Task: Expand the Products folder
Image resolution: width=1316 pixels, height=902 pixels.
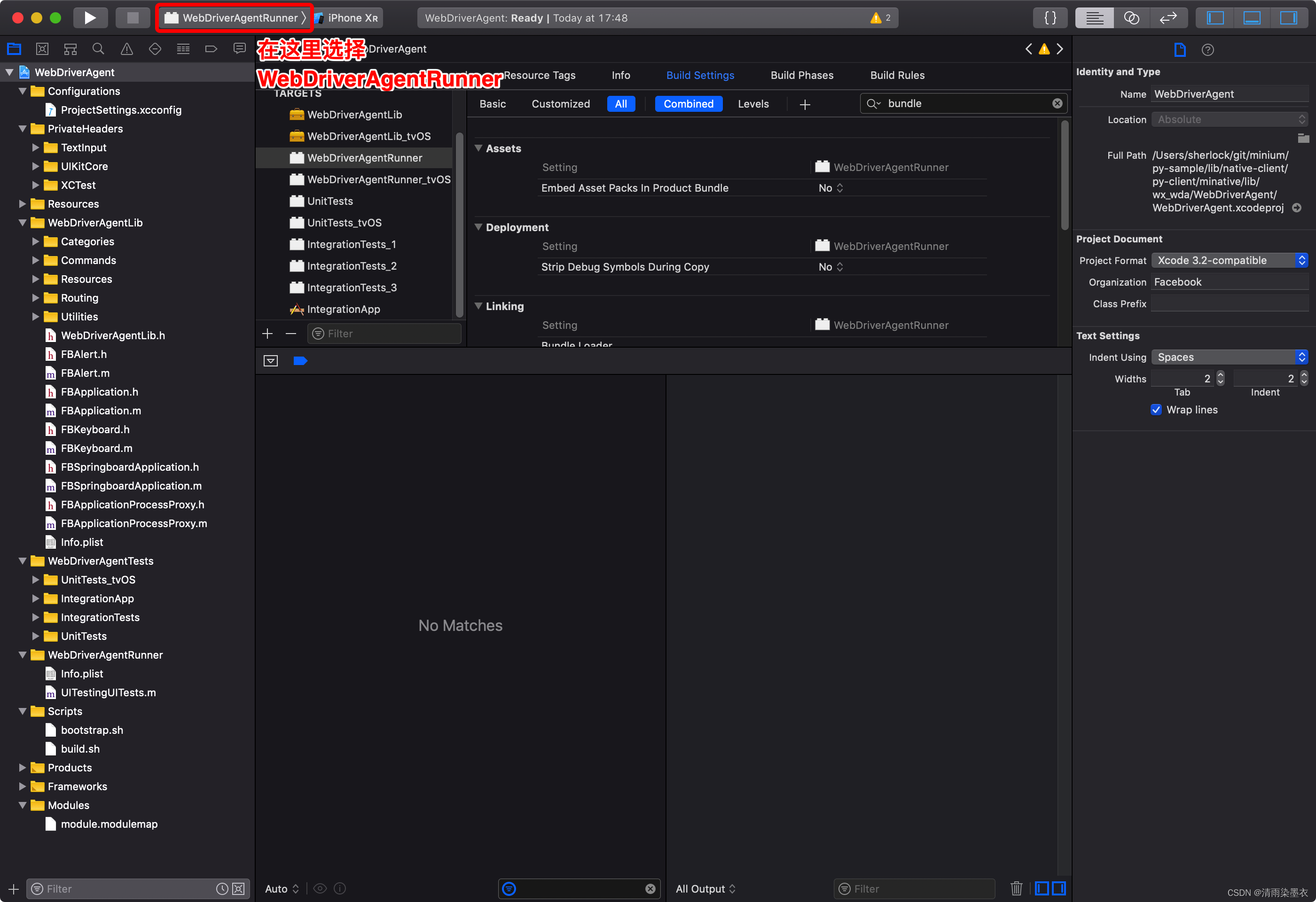Action: click(23, 767)
